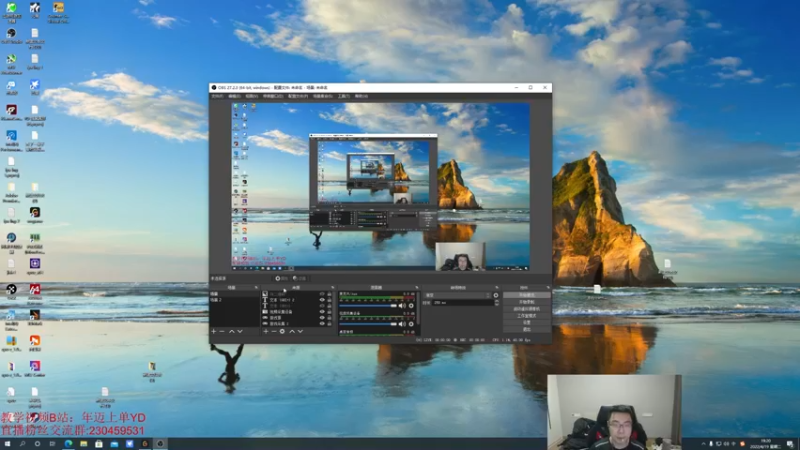This screenshot has width=800, height=450.
Task: Pop out the 来源 dock panel
Action: [333, 287]
